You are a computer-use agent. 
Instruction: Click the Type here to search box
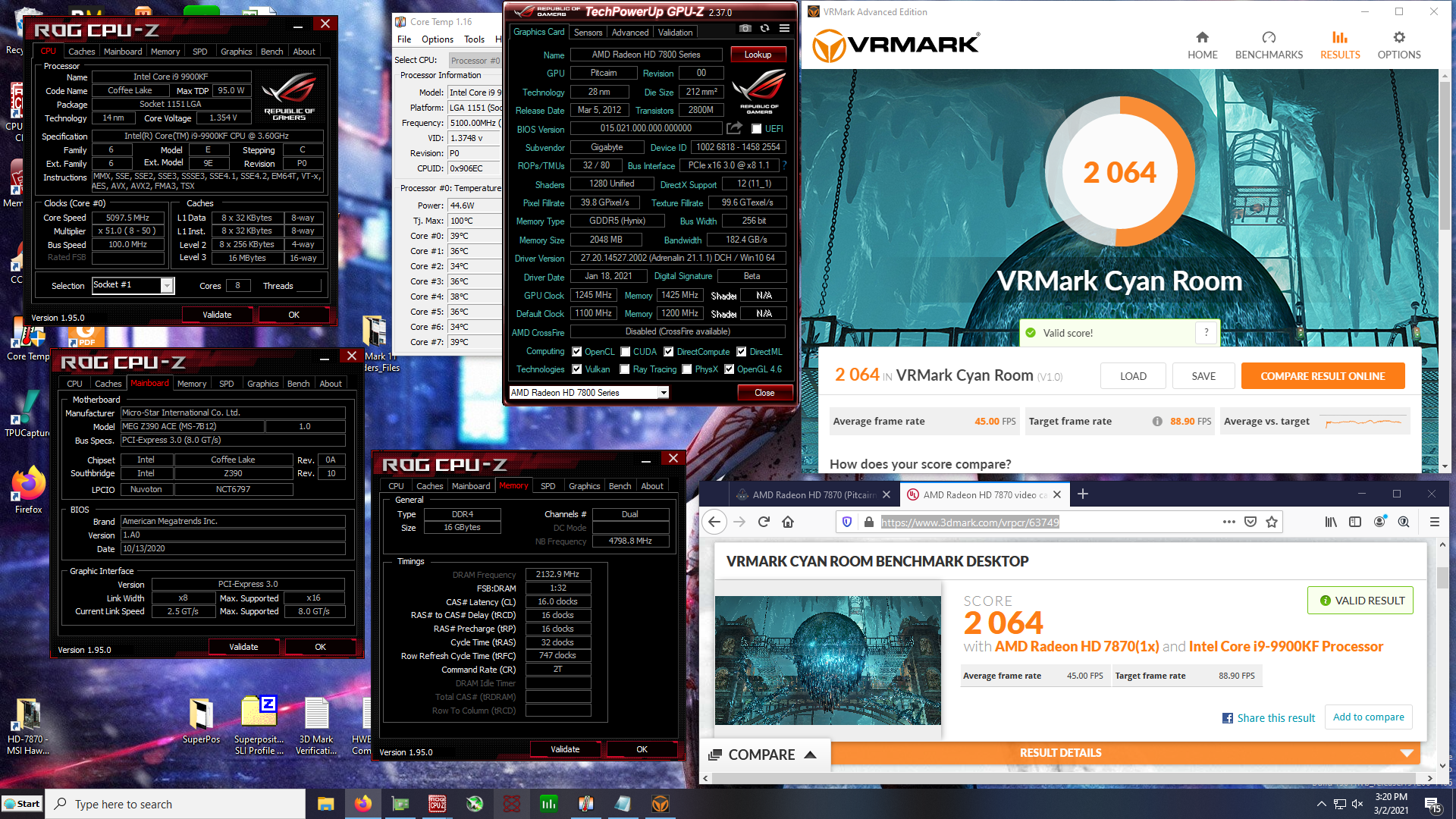[175, 804]
